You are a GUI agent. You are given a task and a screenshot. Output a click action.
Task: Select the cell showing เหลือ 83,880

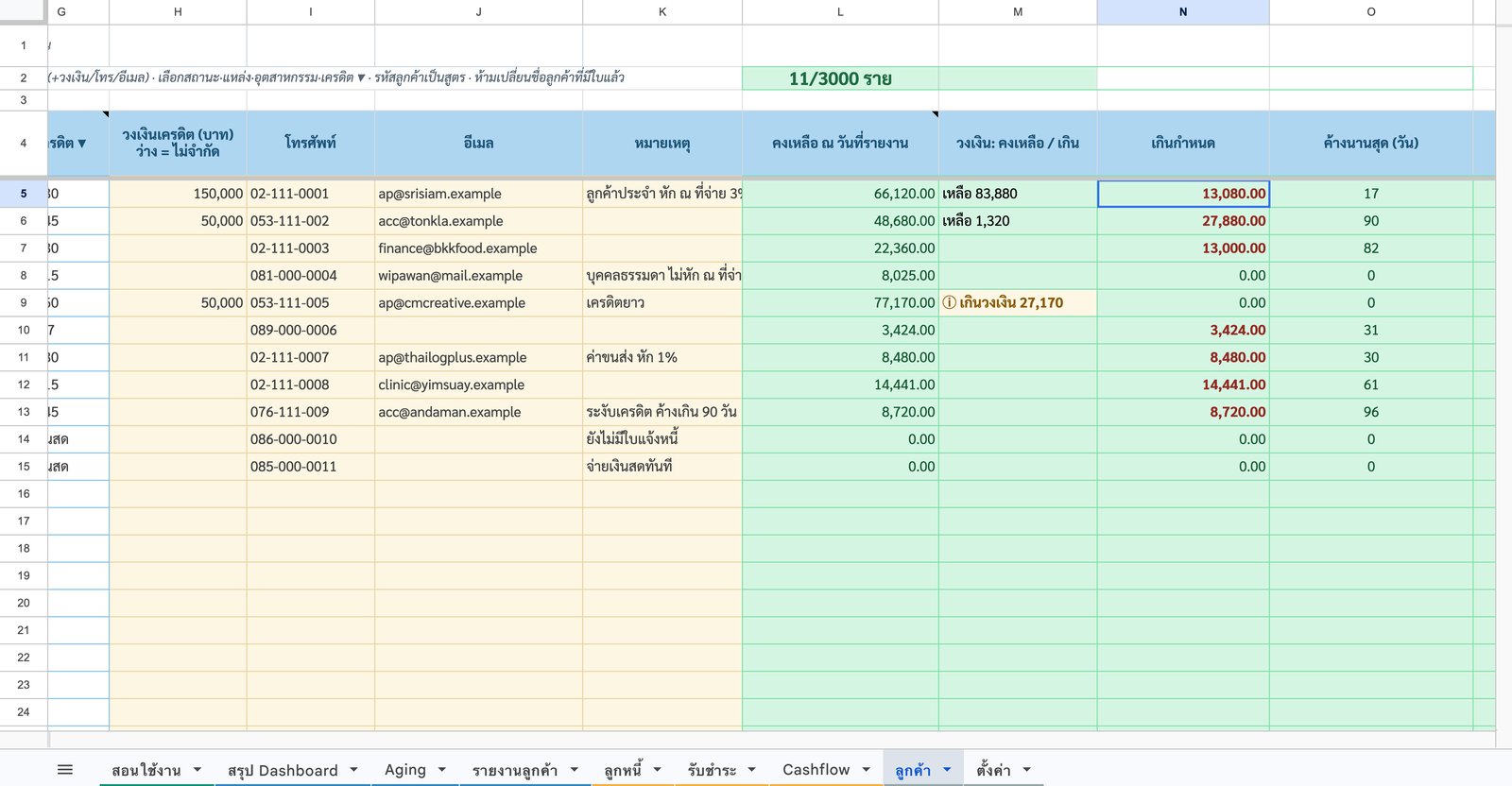tap(1018, 194)
